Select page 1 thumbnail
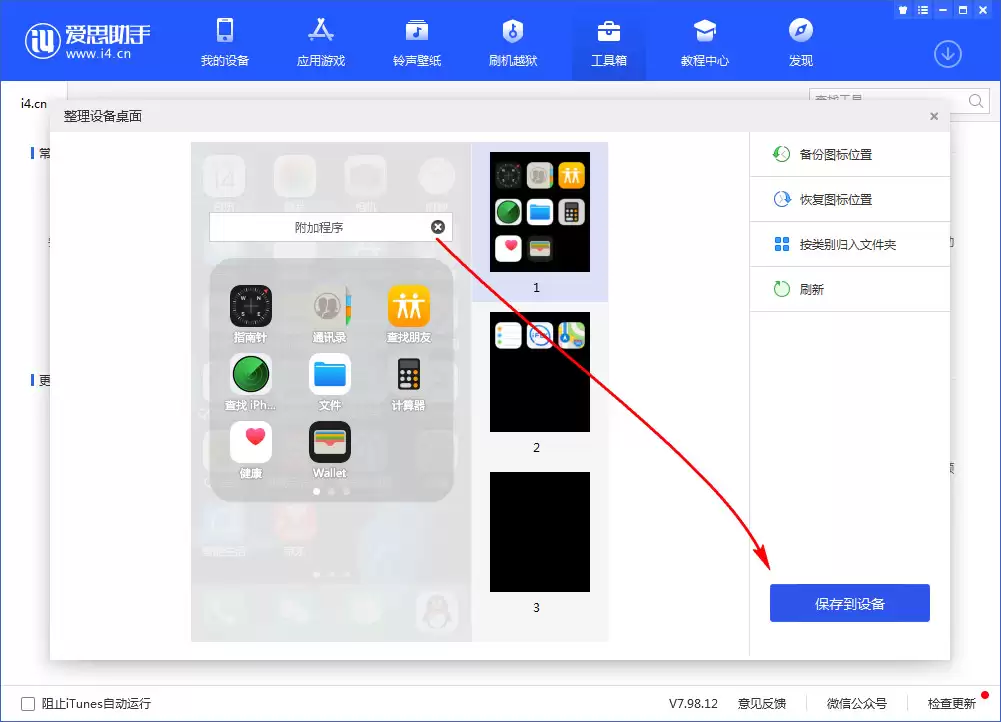The height and width of the screenshot is (722, 1001). point(539,212)
